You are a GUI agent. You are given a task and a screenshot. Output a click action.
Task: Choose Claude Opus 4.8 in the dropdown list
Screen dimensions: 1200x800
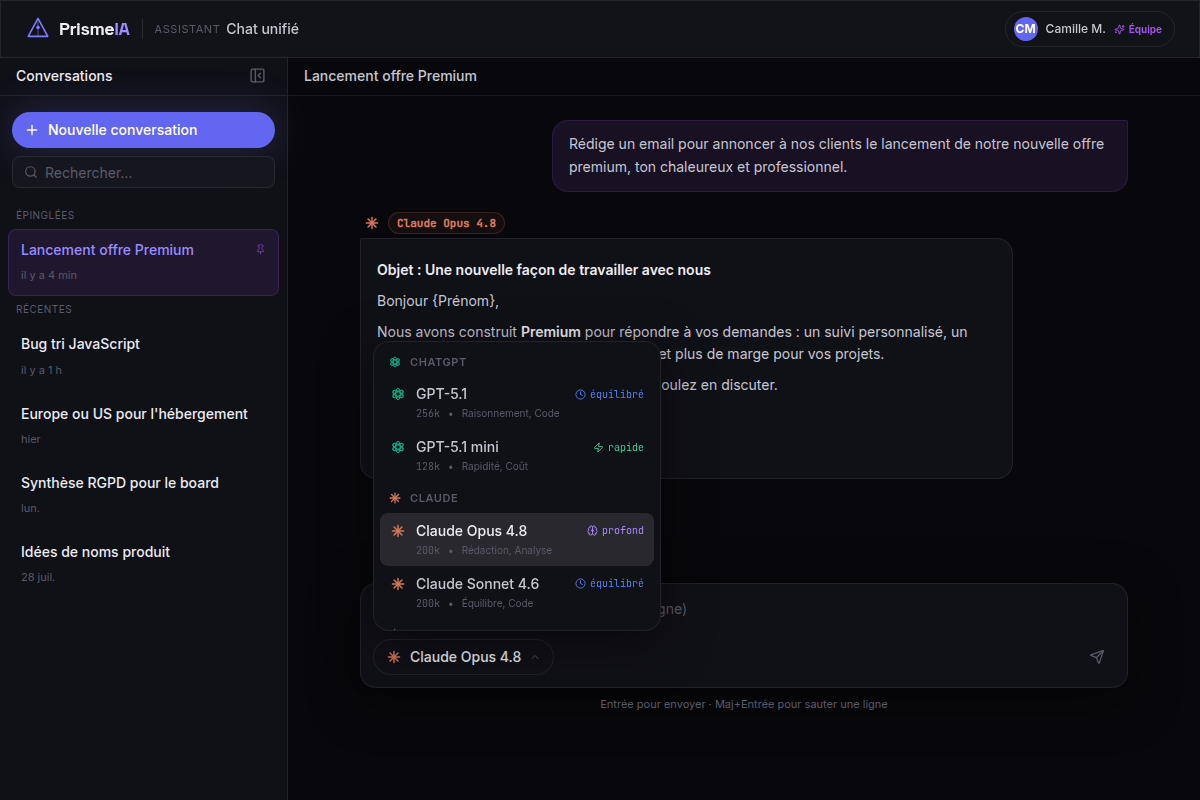point(517,540)
